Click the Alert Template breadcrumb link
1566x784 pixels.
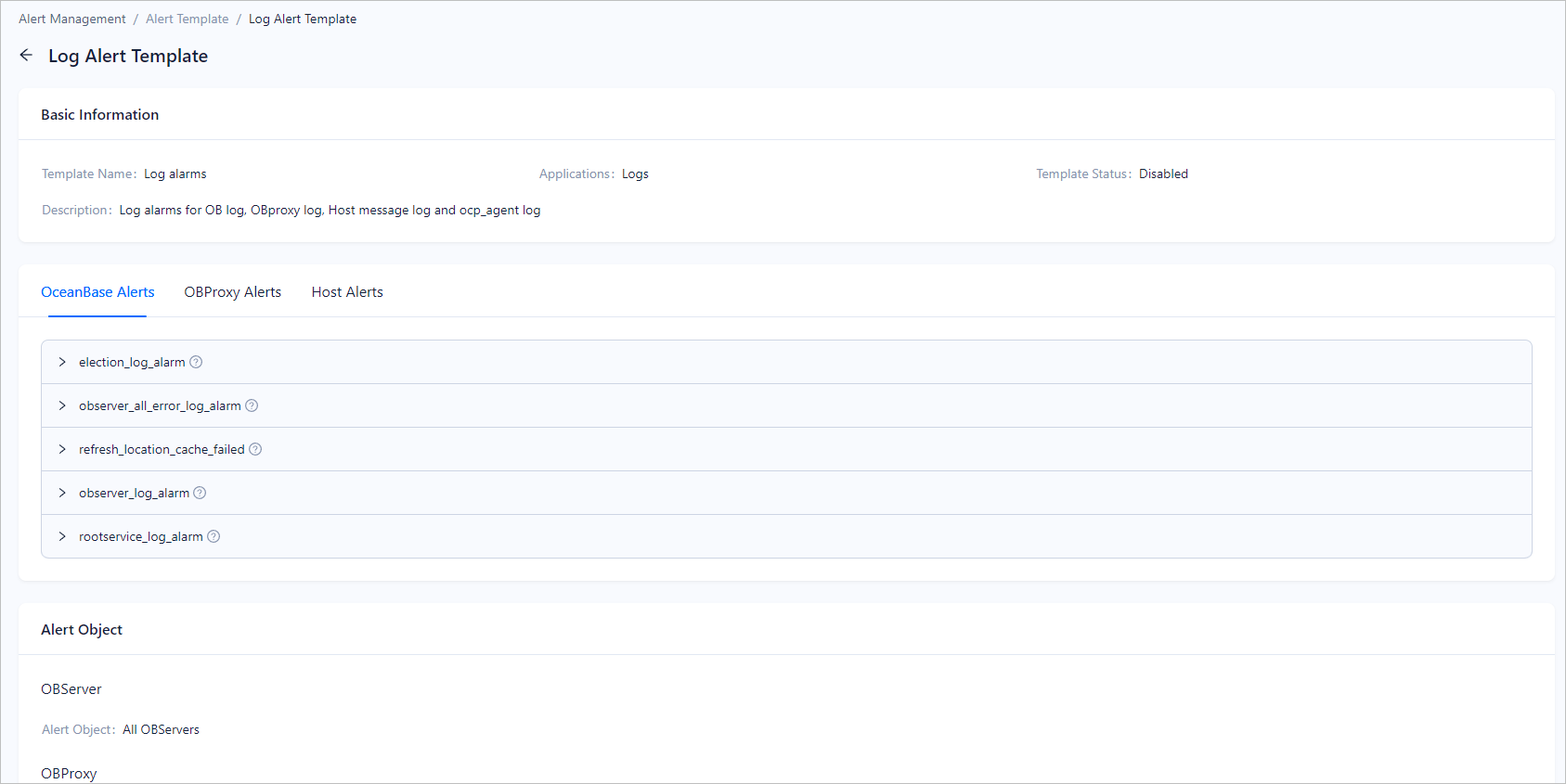(187, 19)
